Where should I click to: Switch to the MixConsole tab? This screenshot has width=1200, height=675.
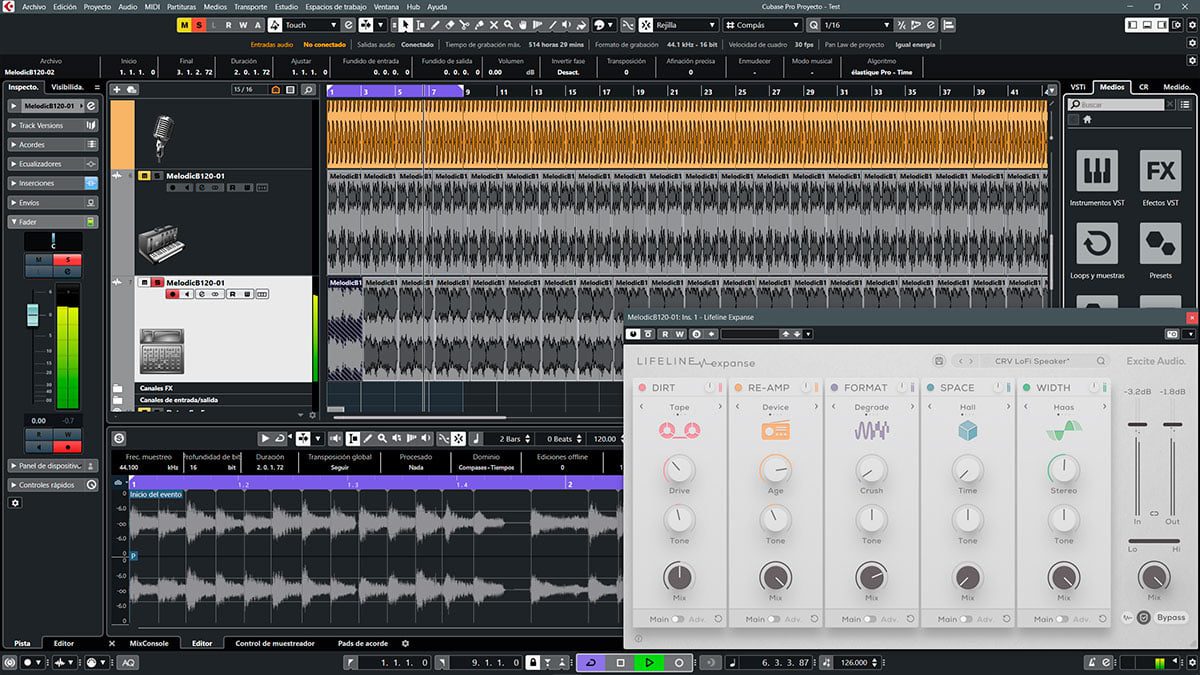(149, 643)
